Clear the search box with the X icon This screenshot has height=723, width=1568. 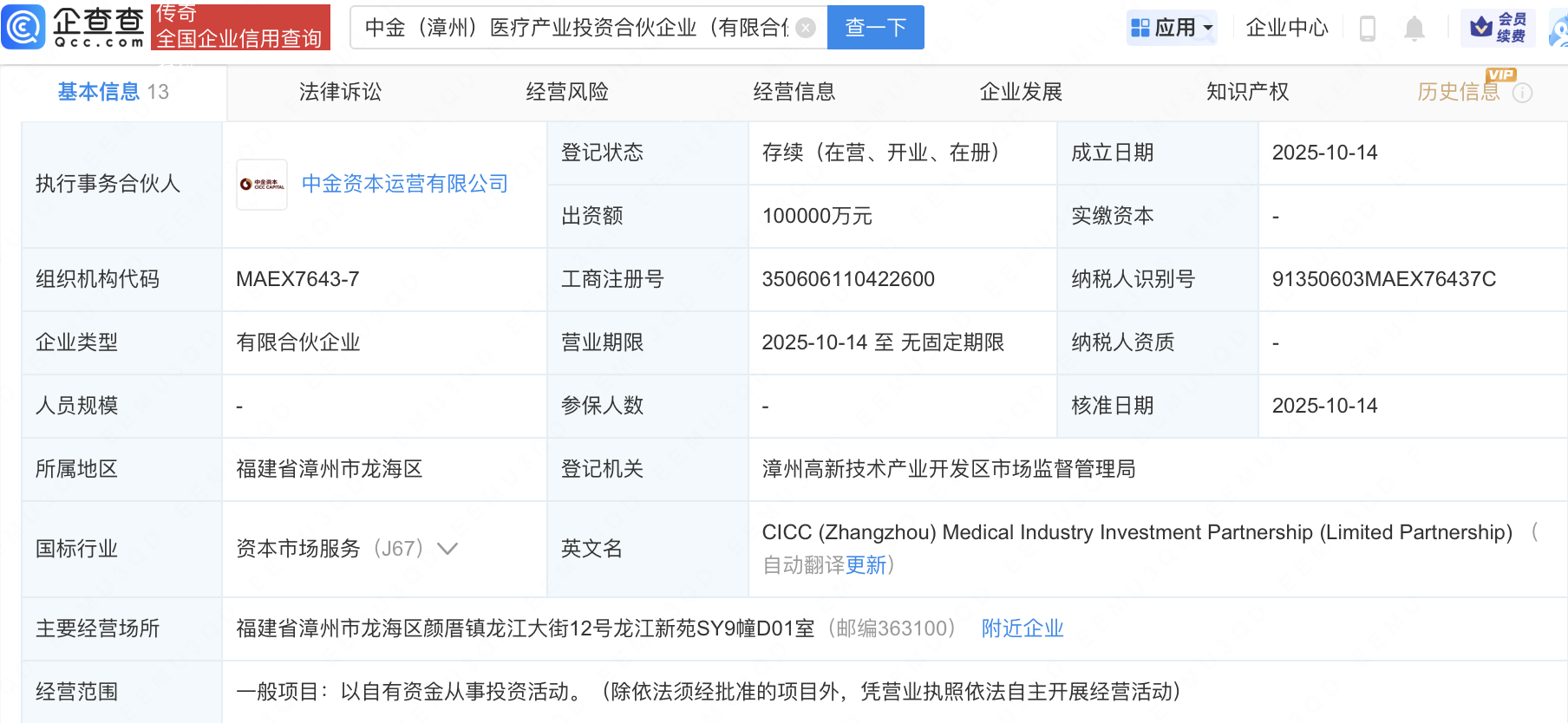pos(806,28)
